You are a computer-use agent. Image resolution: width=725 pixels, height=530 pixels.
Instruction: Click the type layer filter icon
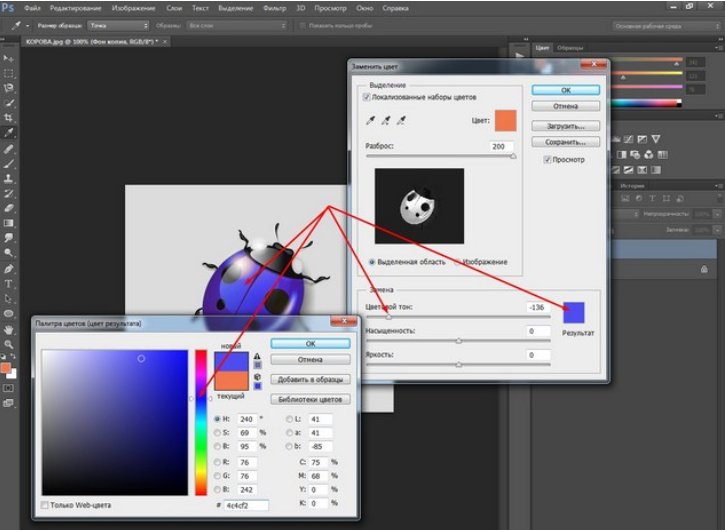652,198
